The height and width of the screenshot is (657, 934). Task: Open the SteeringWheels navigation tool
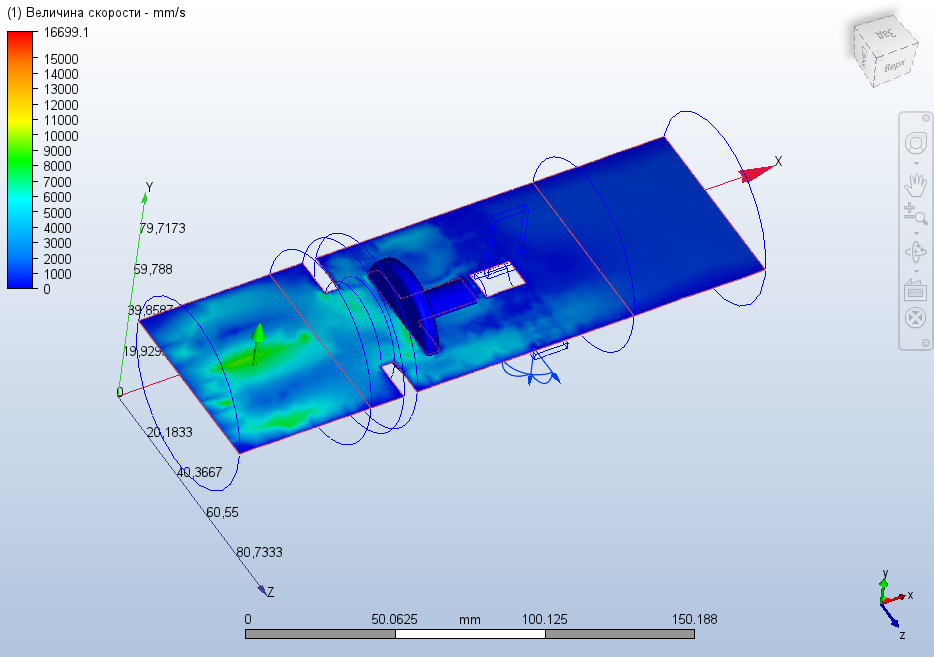(916, 144)
